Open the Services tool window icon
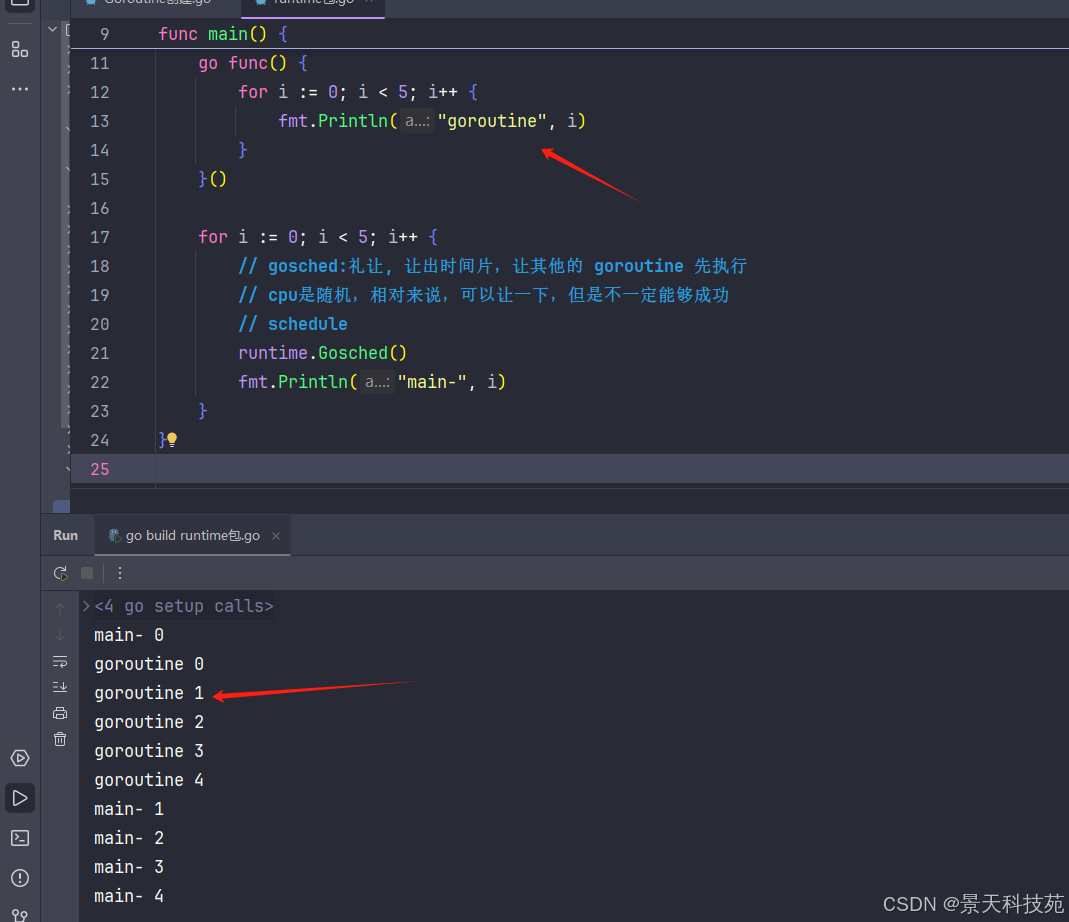The height and width of the screenshot is (922, 1069). tap(19, 758)
